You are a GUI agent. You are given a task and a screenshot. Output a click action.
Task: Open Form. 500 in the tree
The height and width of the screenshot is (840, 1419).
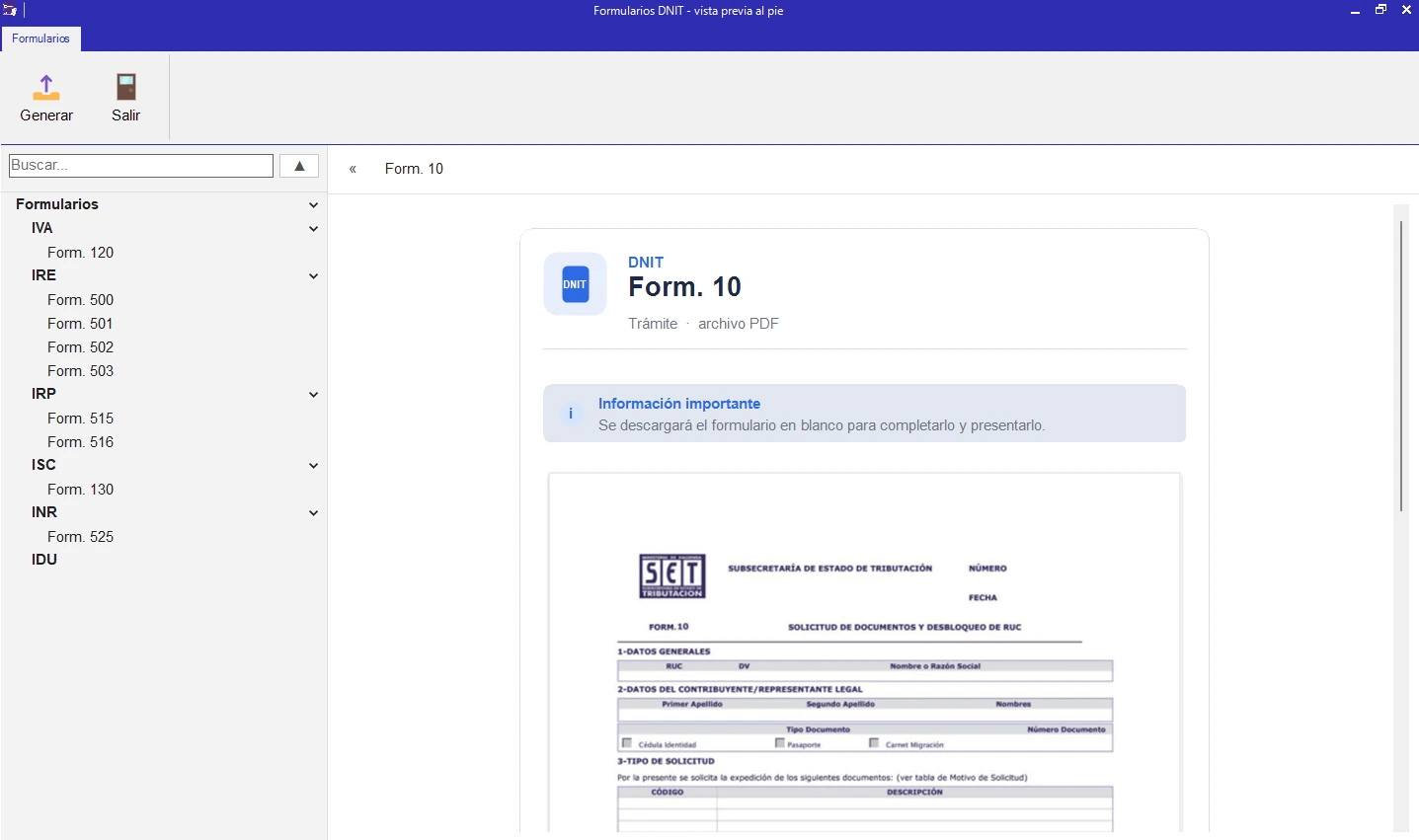click(81, 300)
